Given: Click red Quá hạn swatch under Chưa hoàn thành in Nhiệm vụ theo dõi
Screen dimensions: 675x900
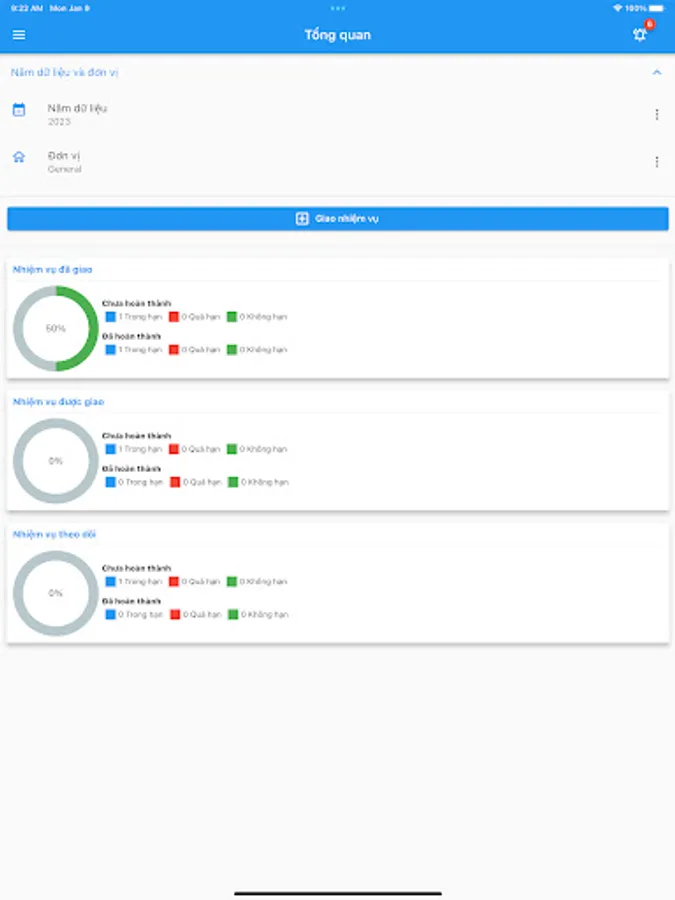Looking at the screenshot, I should (x=174, y=581).
